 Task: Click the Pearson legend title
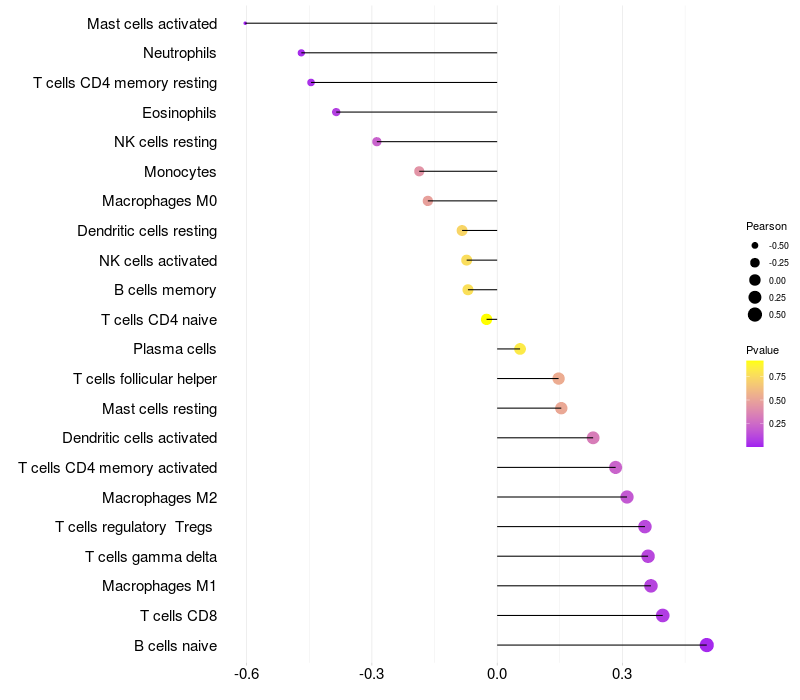[766, 226]
